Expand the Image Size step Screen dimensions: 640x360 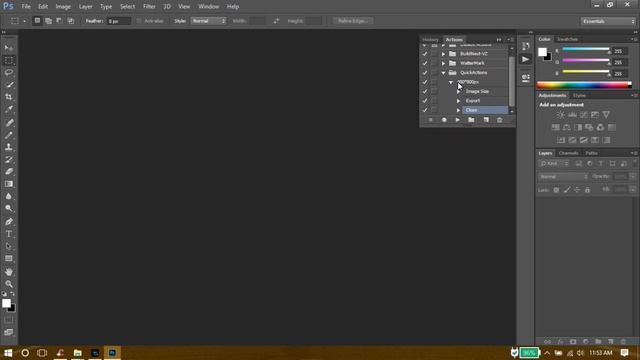pyautogui.click(x=458, y=91)
